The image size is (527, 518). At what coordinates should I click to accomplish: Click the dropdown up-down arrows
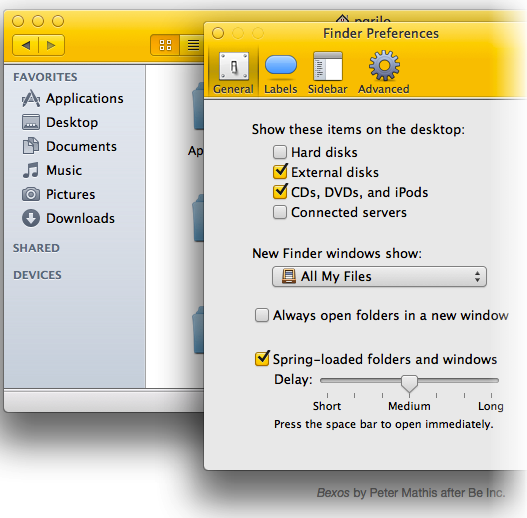coord(477,277)
